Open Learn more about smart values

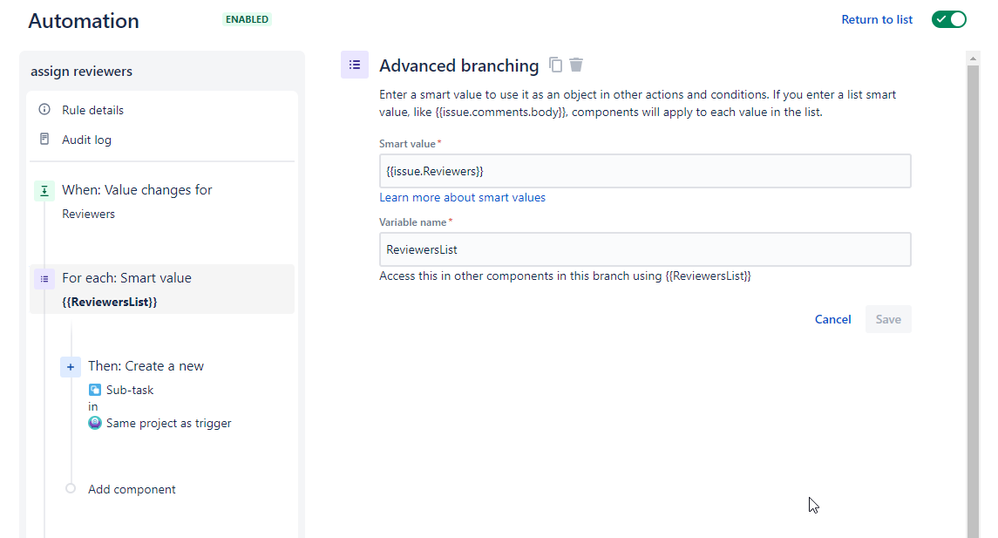462,197
